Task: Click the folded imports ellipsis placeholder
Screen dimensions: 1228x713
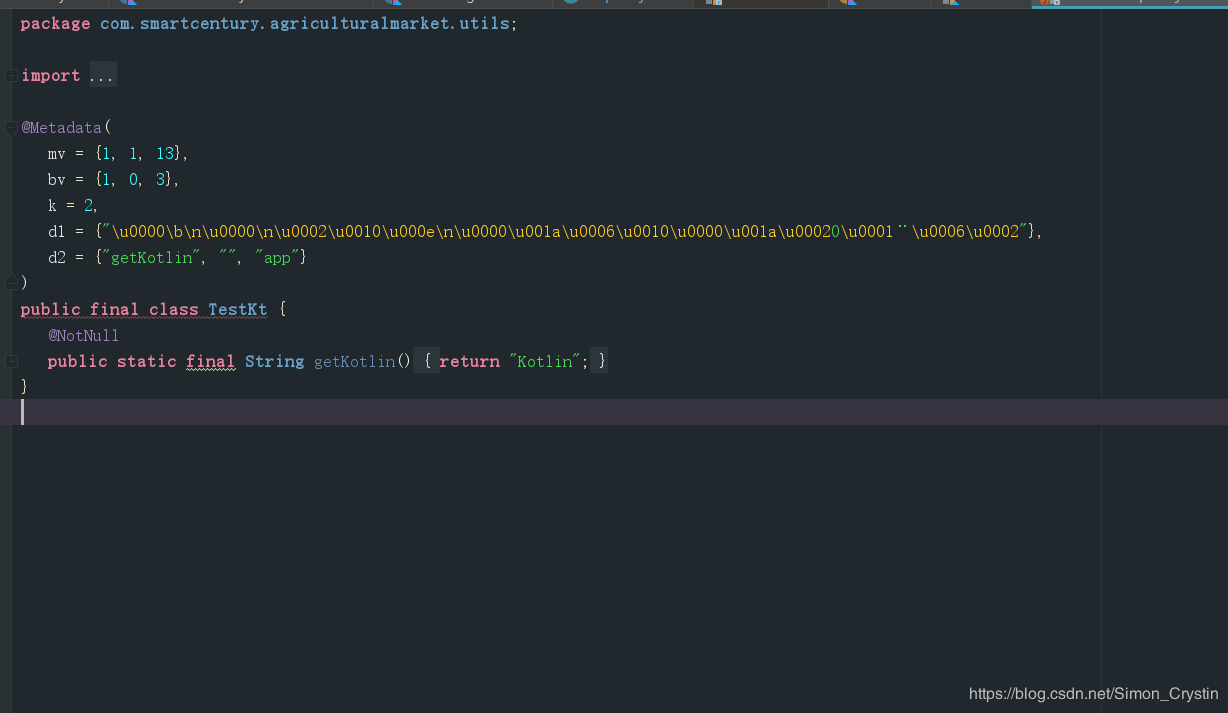Action: click(x=103, y=76)
